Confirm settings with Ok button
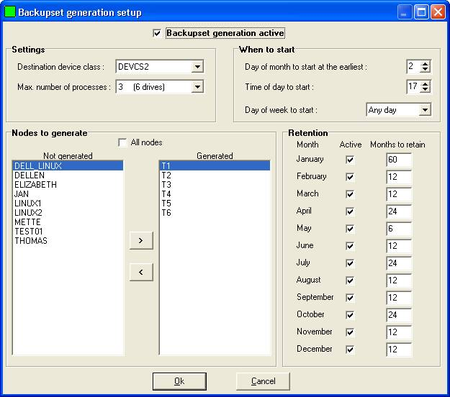The image size is (450, 397). coord(179,381)
